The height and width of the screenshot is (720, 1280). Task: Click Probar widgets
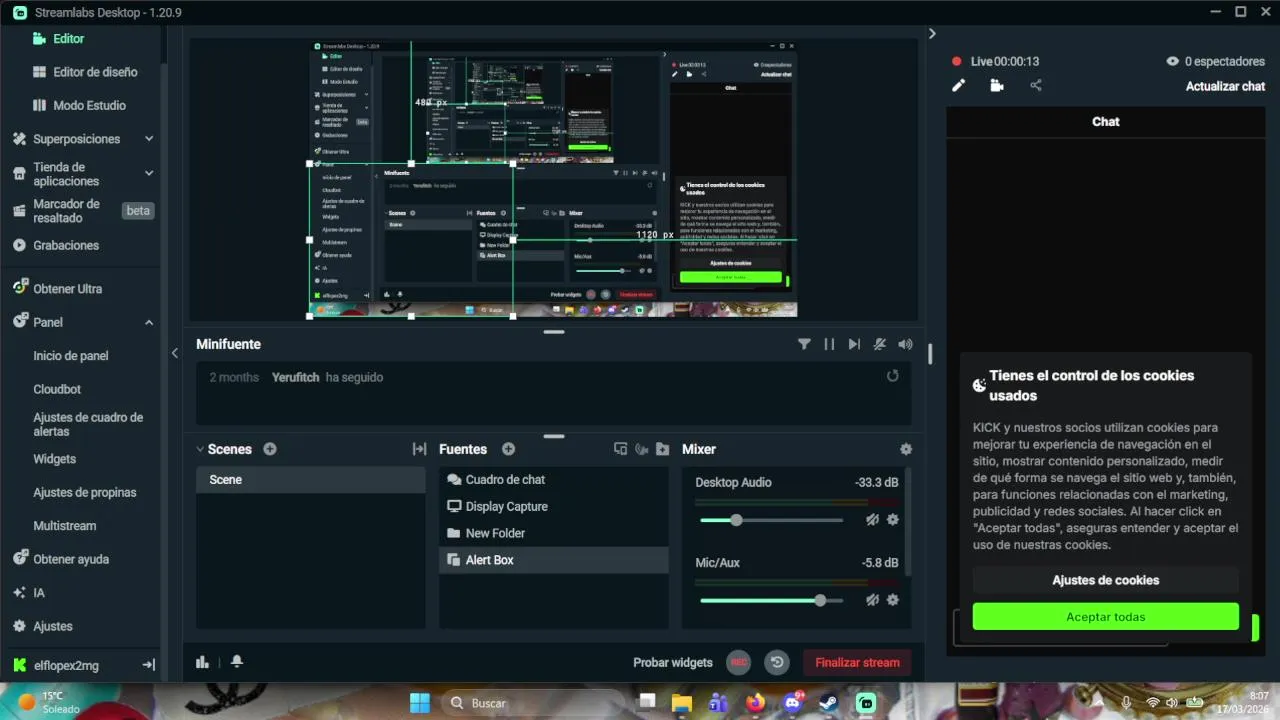(673, 662)
